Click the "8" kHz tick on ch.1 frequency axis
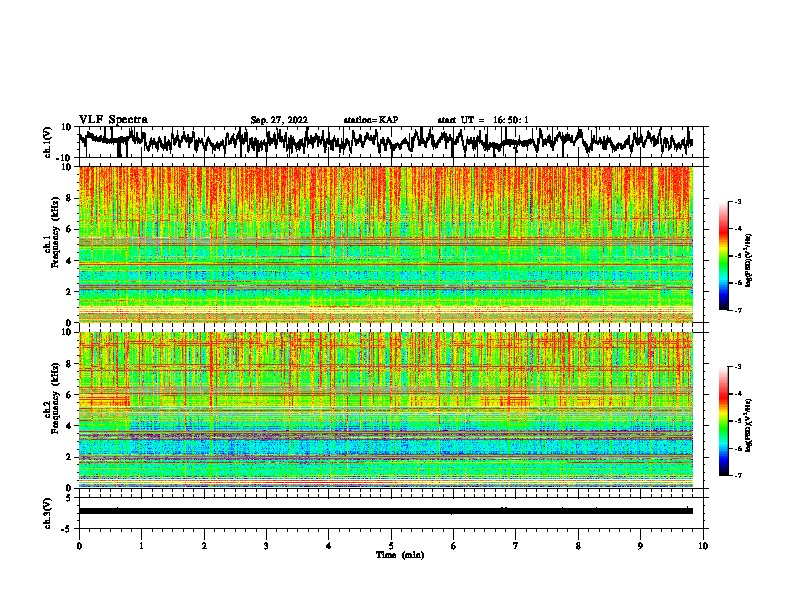The width and height of the screenshot is (792, 612). (x=69, y=198)
